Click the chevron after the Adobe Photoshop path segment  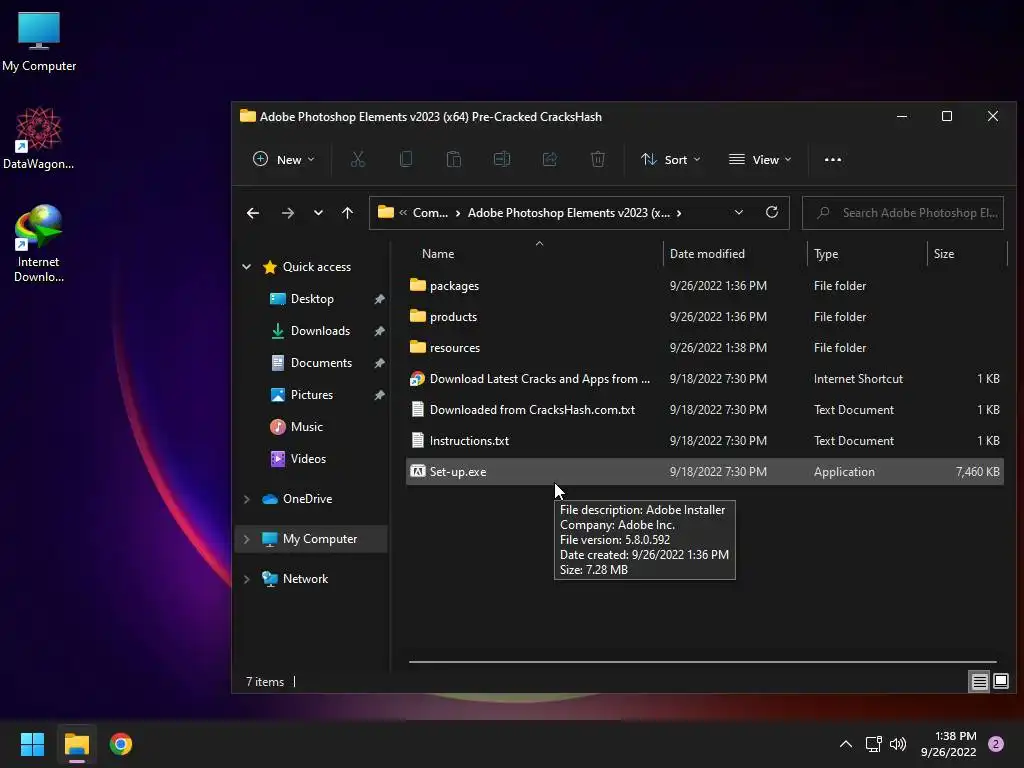(x=679, y=213)
